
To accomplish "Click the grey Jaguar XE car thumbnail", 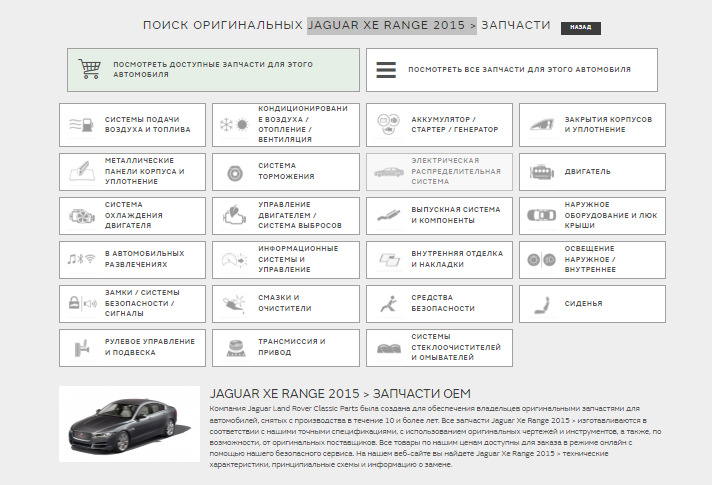I will 129,424.
